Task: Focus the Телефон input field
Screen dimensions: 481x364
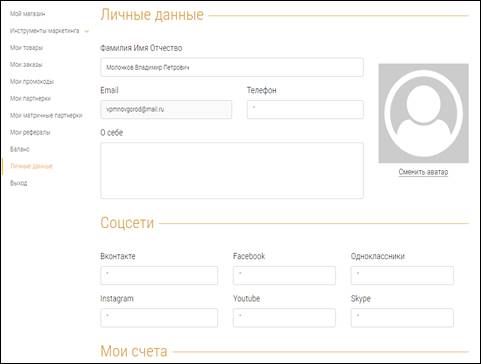Action: coord(305,110)
